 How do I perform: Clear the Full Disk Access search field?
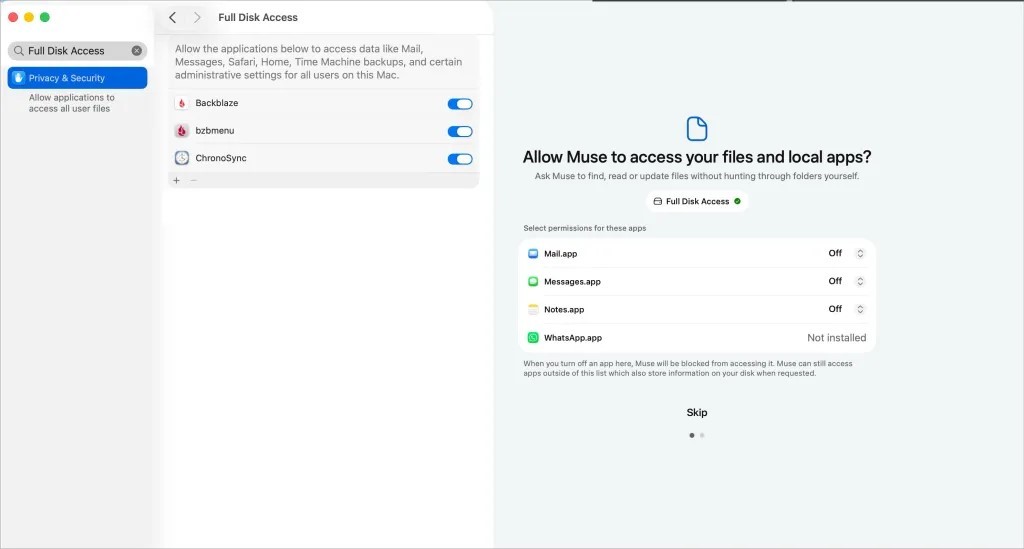tap(136, 51)
